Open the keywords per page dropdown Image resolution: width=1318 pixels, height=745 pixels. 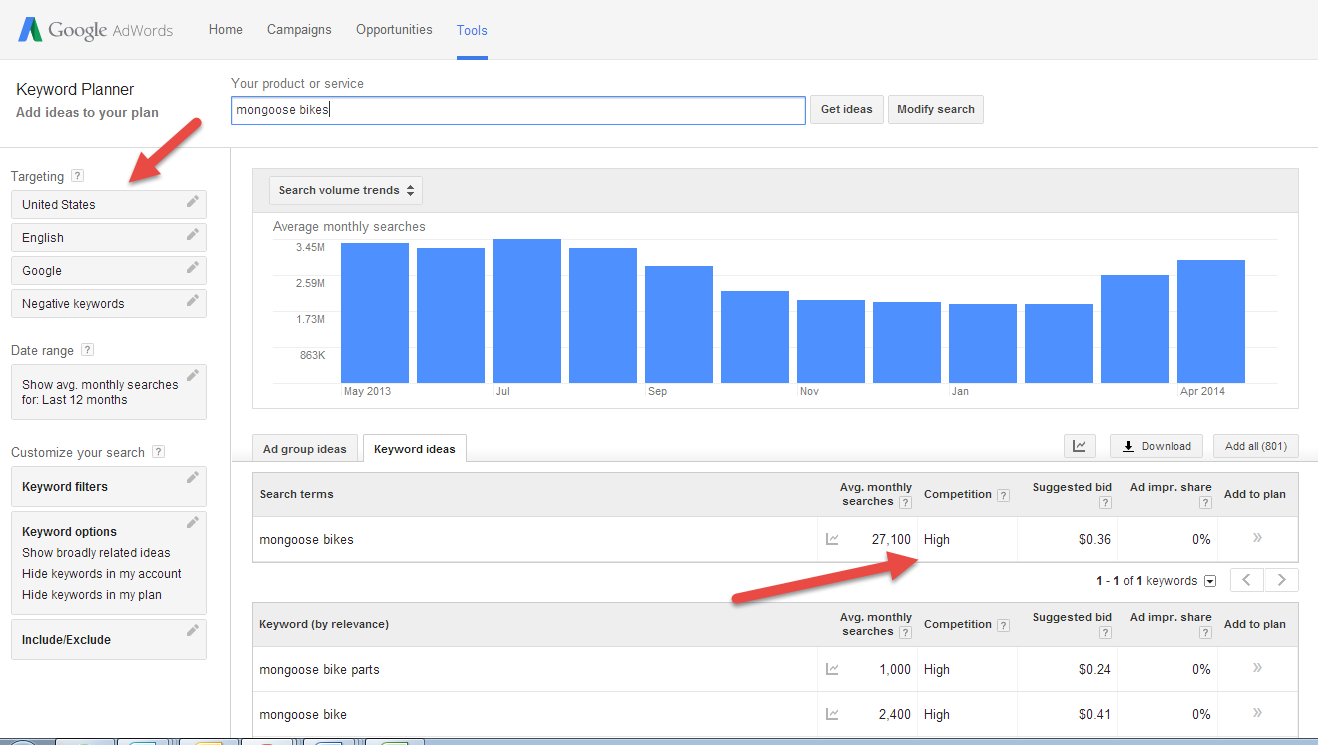point(1210,581)
